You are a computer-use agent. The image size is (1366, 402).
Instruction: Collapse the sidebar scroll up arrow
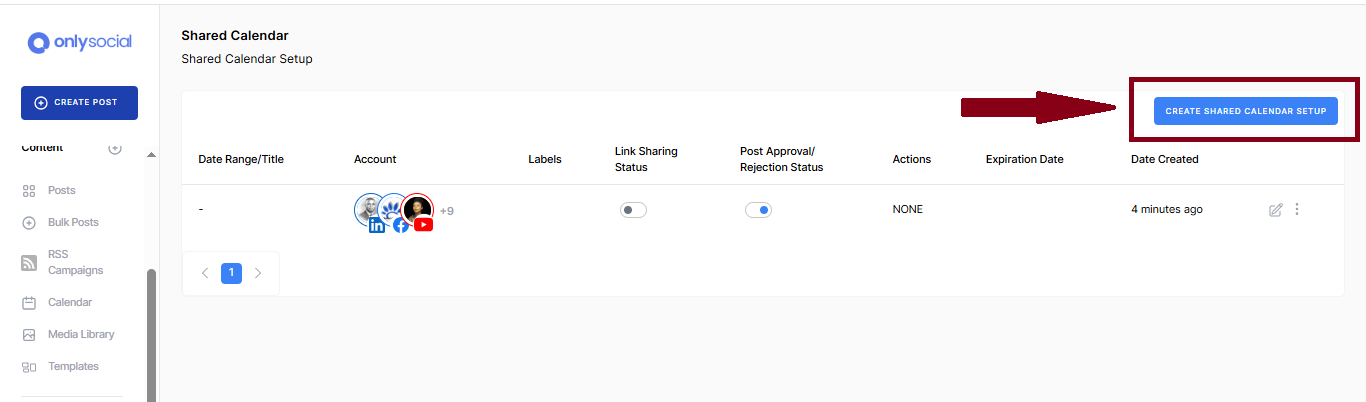coord(152,155)
